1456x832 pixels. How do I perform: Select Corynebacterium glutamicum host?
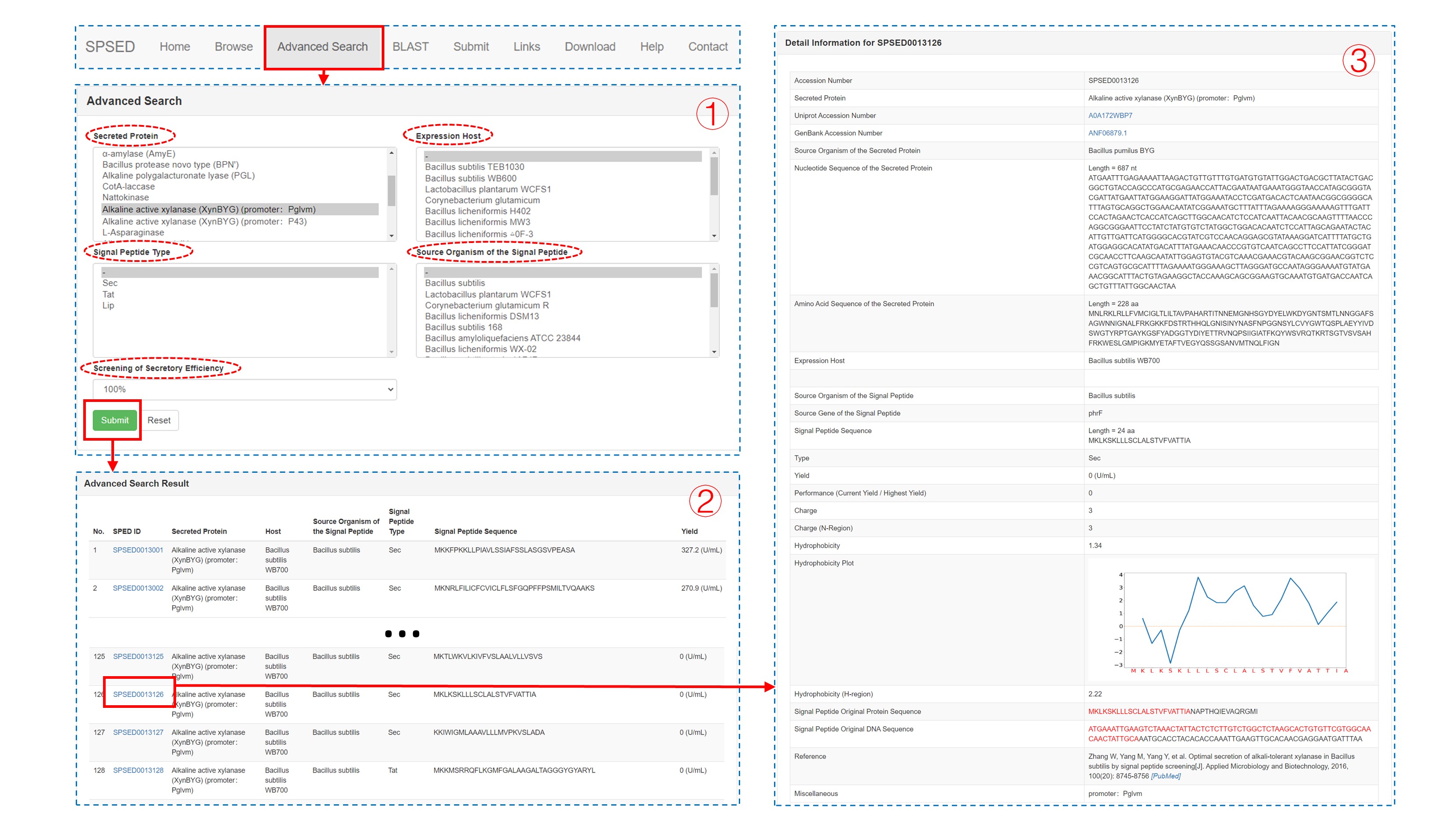[482, 200]
